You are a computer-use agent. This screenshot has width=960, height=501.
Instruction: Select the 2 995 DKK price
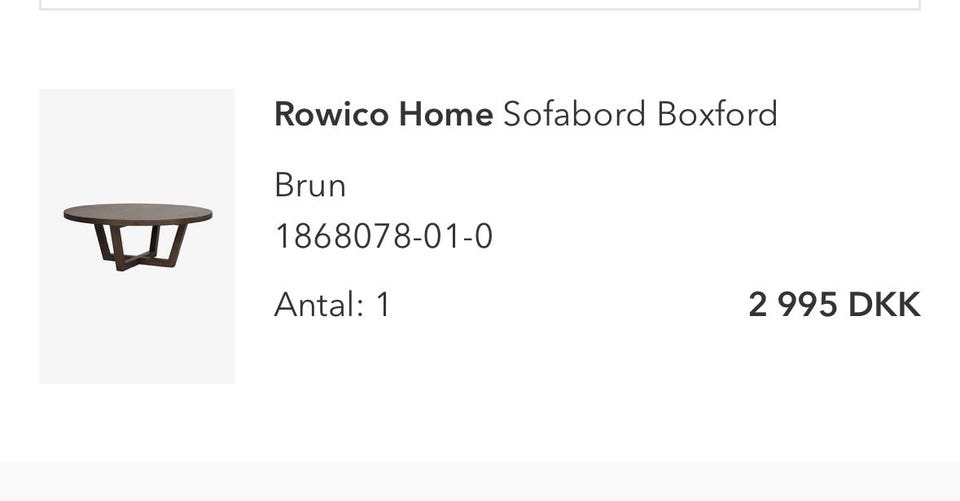(x=833, y=305)
